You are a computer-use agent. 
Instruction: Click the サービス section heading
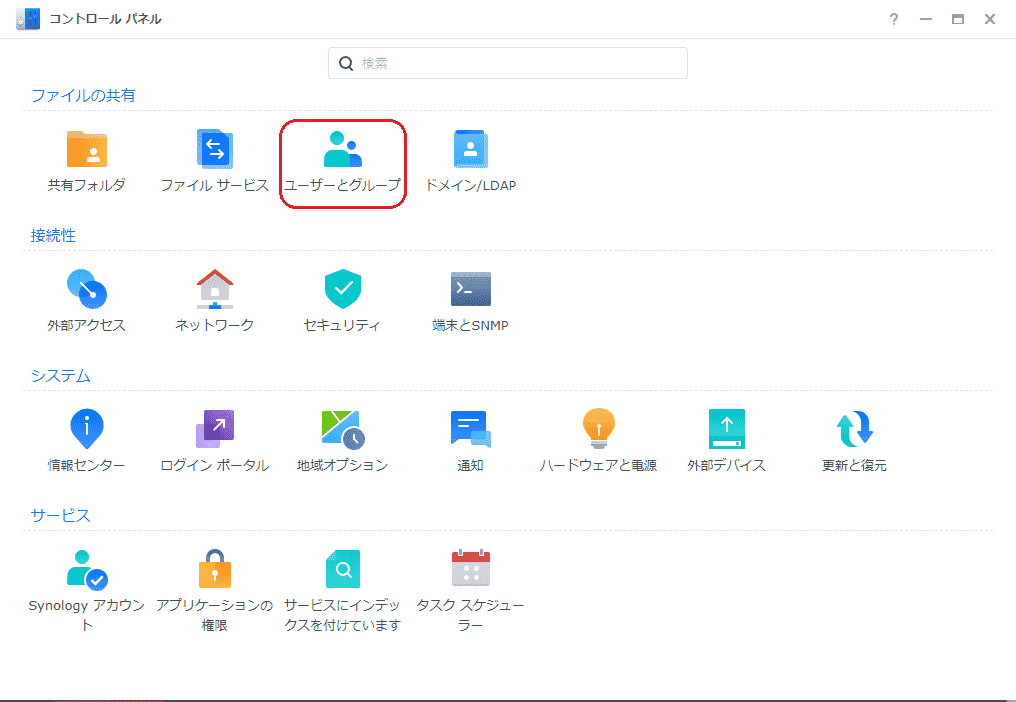click(x=60, y=515)
